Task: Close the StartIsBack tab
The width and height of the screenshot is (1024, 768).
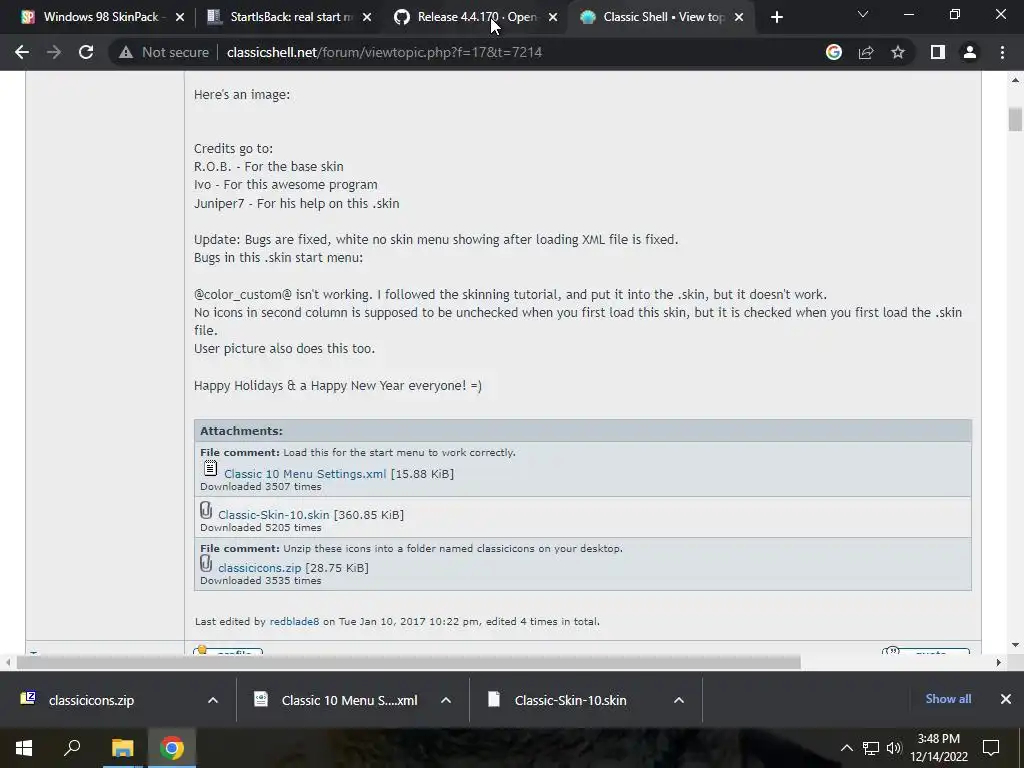Action: click(367, 17)
